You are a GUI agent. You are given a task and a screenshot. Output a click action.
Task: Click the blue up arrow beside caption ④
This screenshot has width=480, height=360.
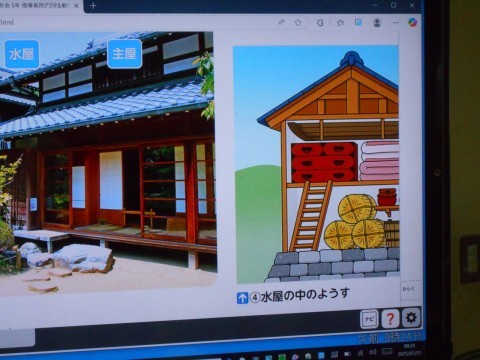pos(242,298)
